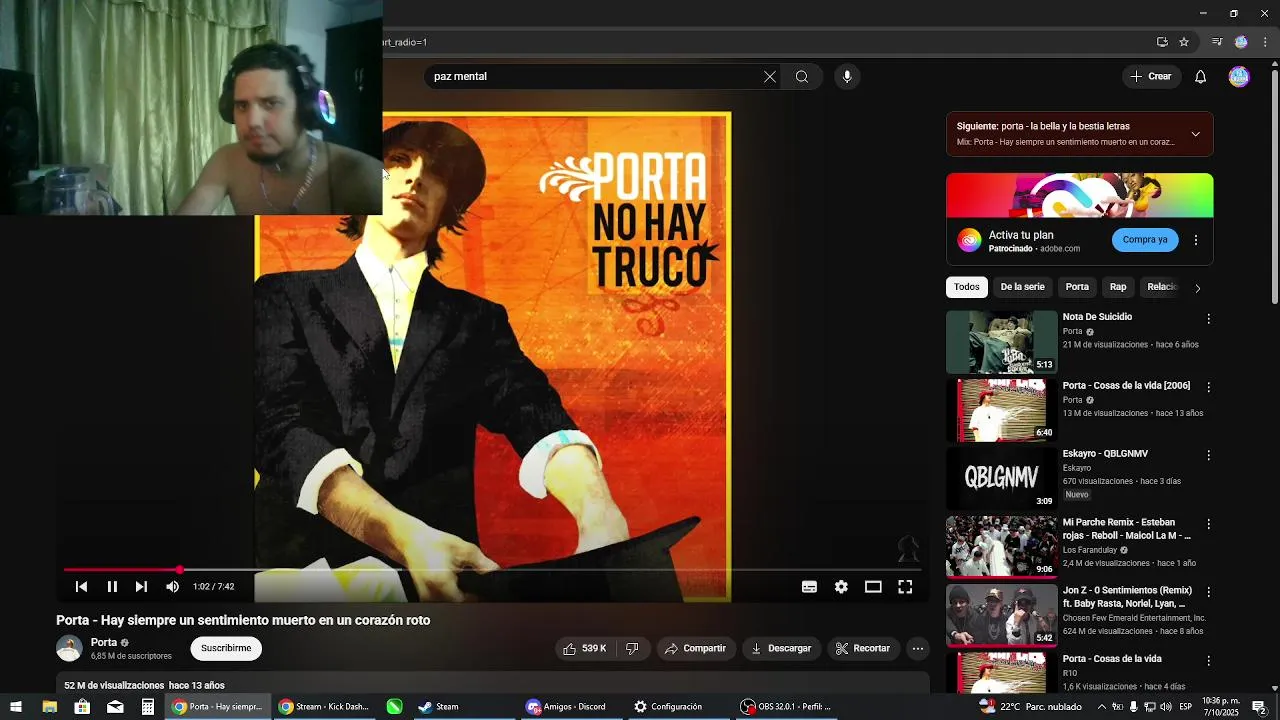Open YouTube notifications bell
The image size is (1280, 720).
pyautogui.click(x=1201, y=77)
